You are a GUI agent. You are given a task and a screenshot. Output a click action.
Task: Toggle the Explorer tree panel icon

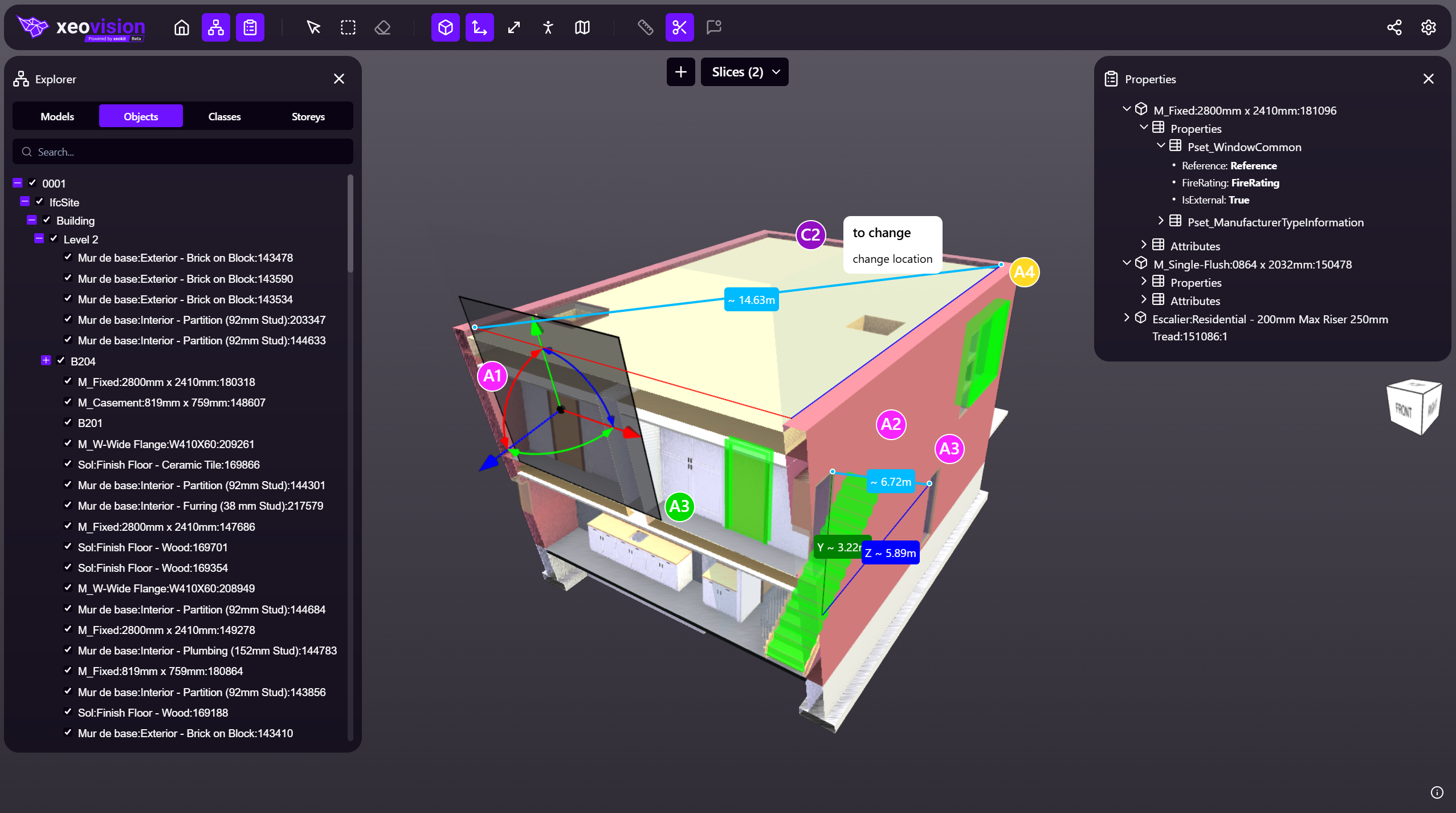(215, 27)
